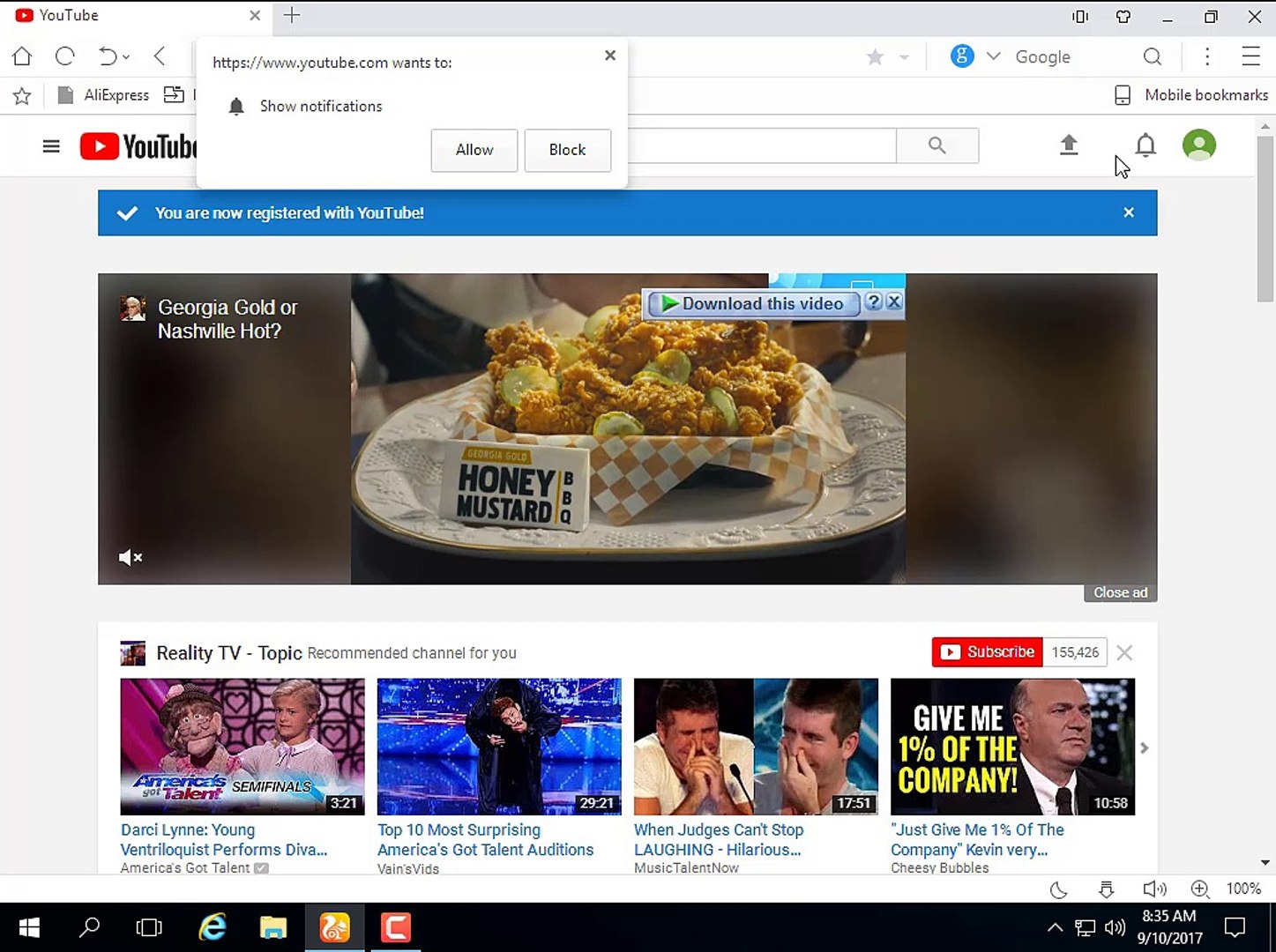Viewport: 1276px width, 952px height.
Task: Select the YouTube browser tab
Action: [x=137, y=15]
